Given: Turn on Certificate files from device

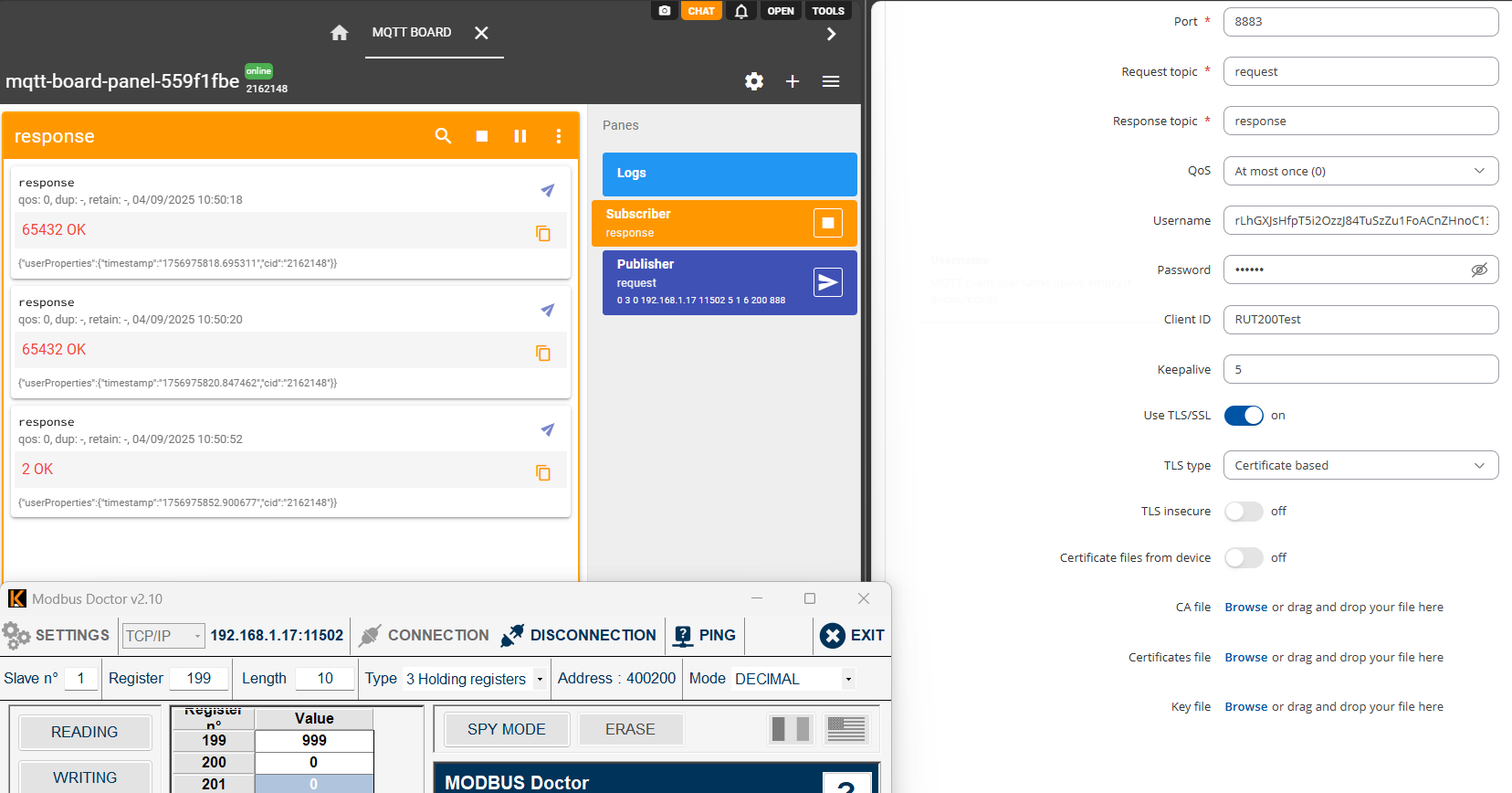Looking at the screenshot, I should click(1244, 558).
